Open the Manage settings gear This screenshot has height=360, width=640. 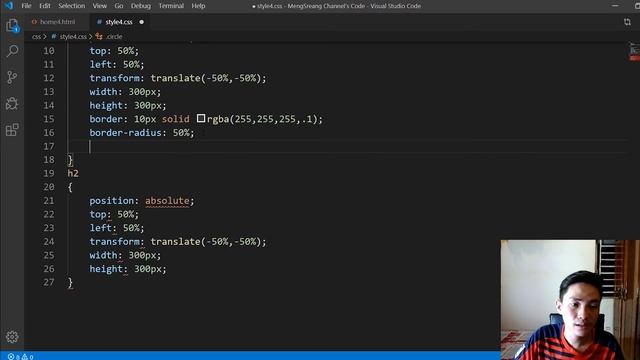[12, 337]
